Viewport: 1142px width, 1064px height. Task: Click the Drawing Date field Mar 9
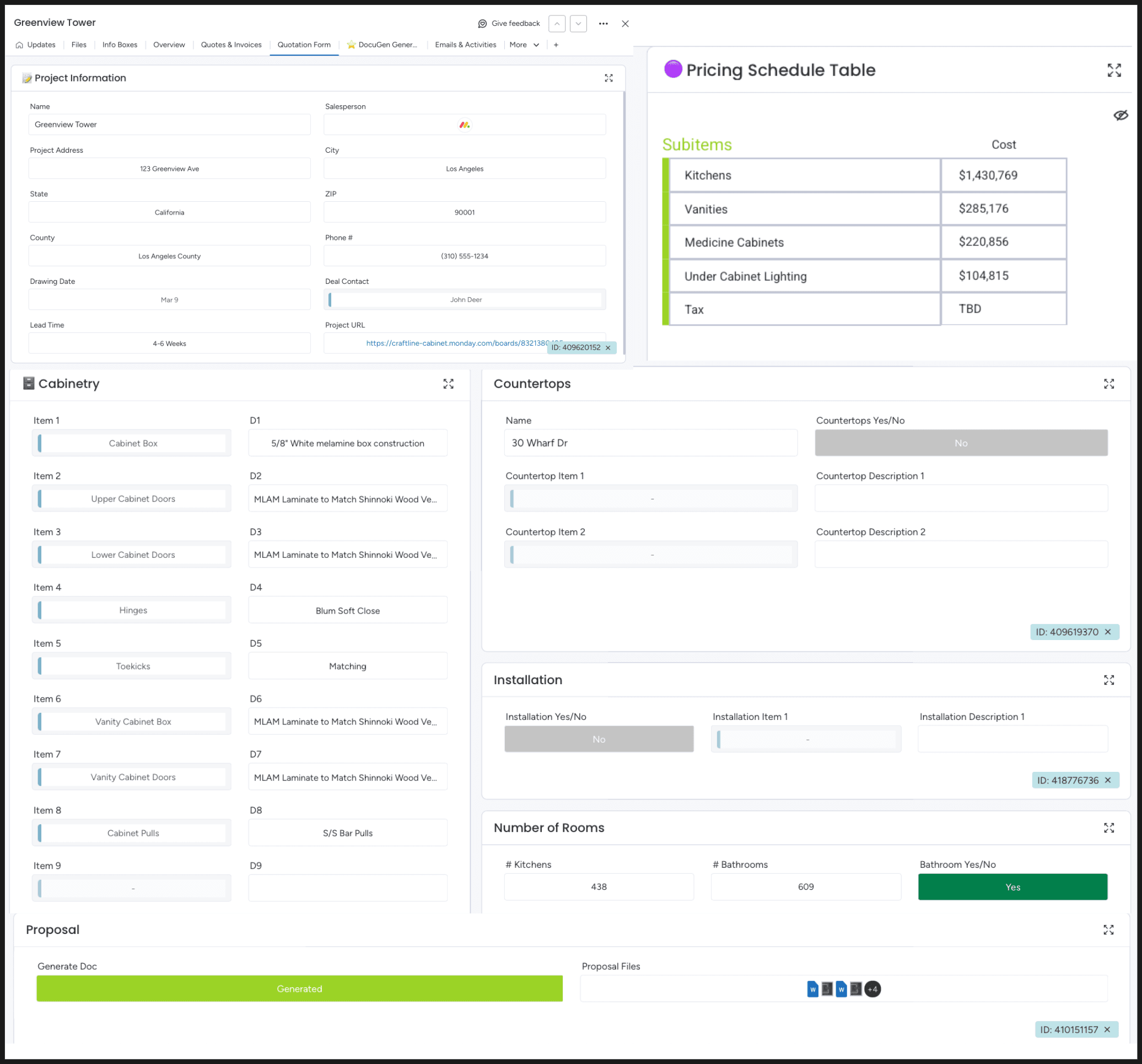click(169, 300)
